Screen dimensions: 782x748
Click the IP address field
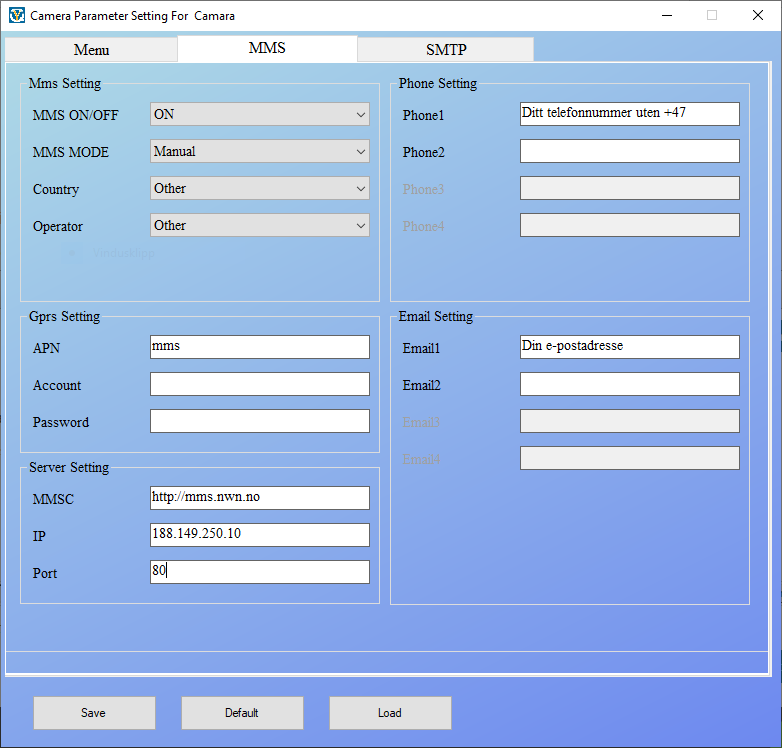coord(260,535)
